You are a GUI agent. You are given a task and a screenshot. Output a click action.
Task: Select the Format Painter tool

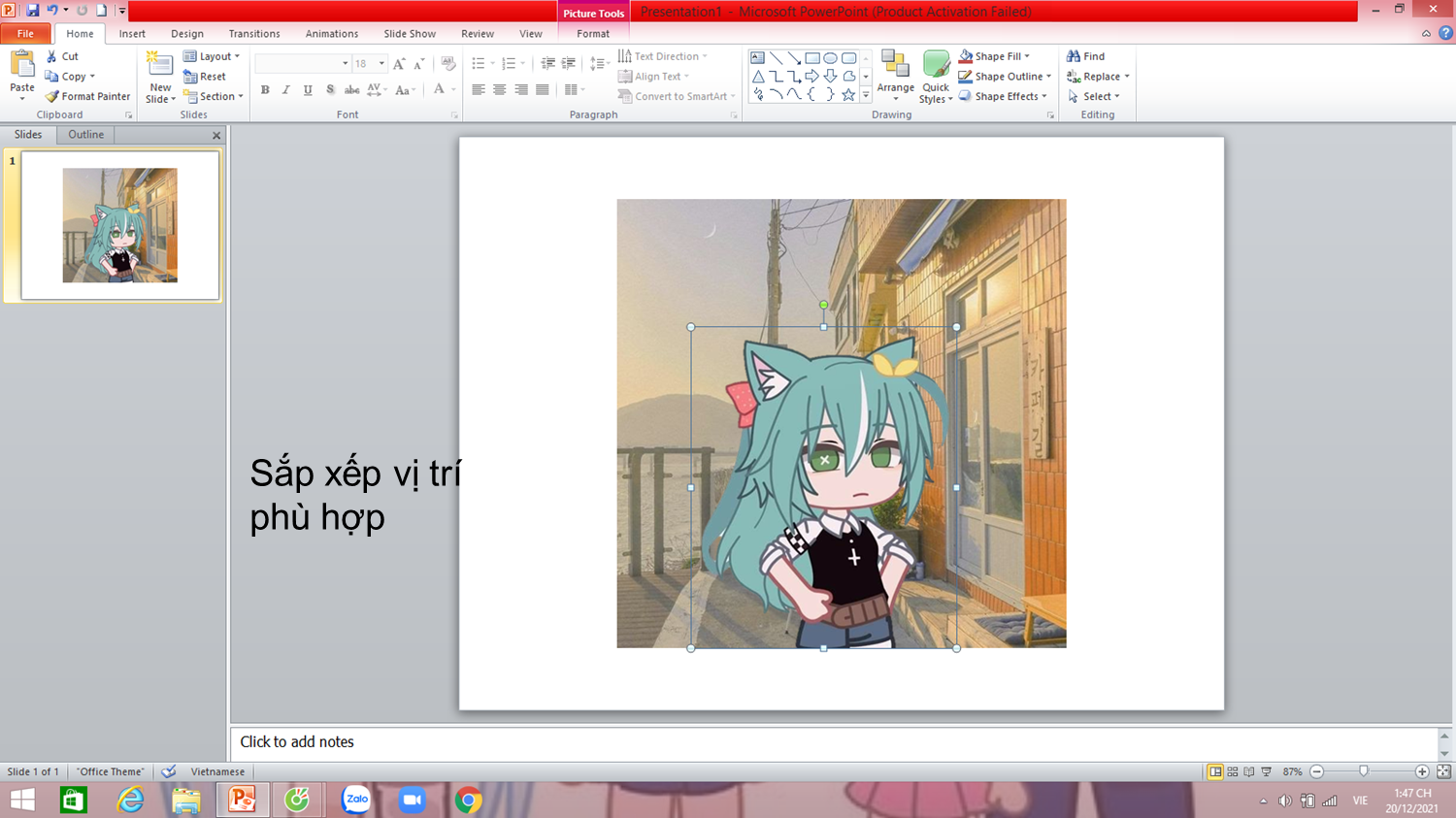click(x=87, y=96)
